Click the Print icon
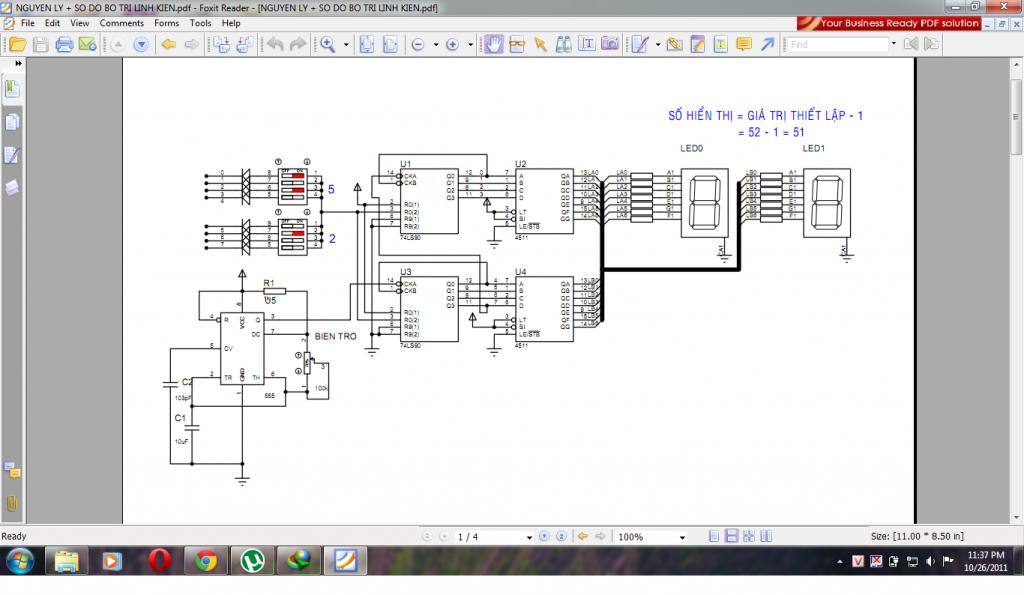The width and height of the screenshot is (1024, 595). point(64,44)
